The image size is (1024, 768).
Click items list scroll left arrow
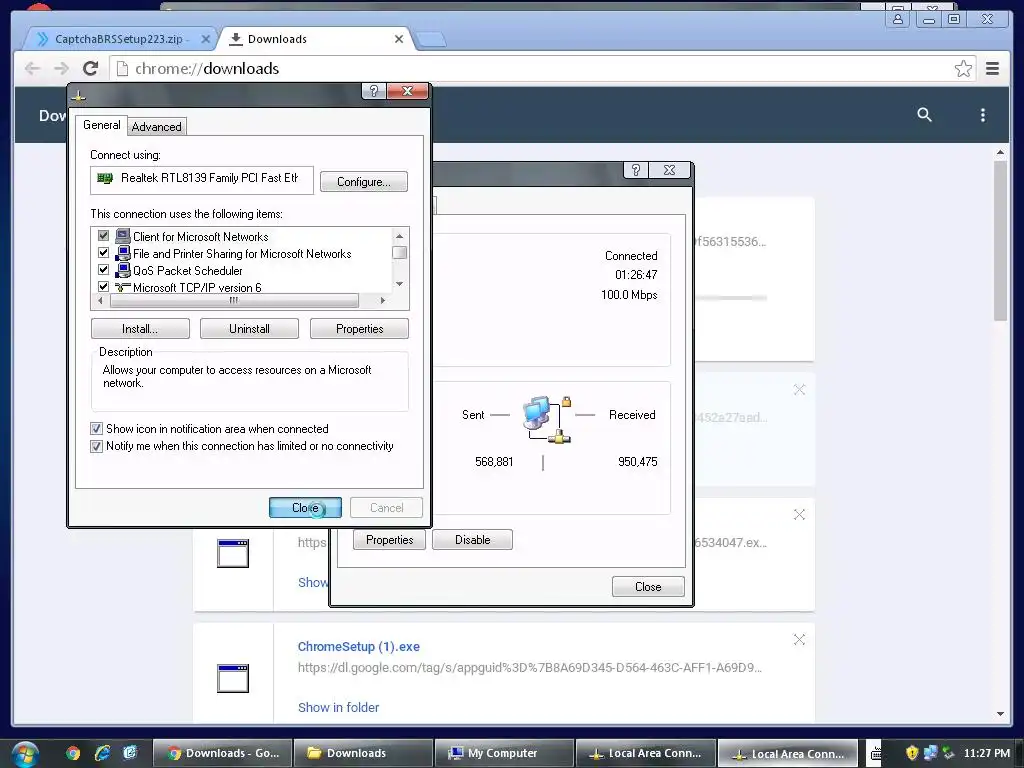[x=100, y=300]
